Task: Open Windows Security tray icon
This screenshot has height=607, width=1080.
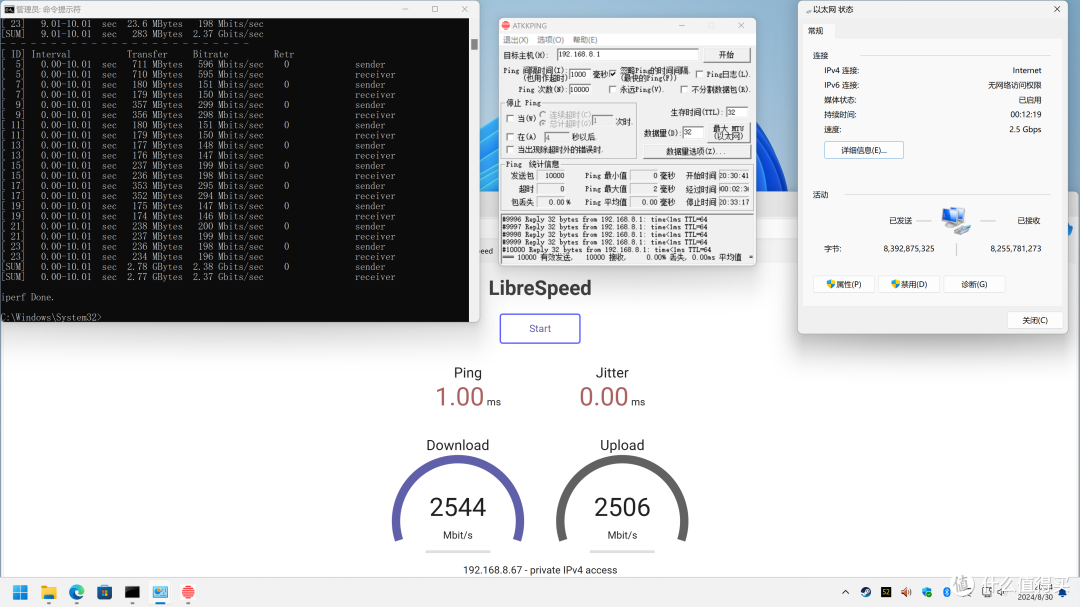Action: (926, 593)
